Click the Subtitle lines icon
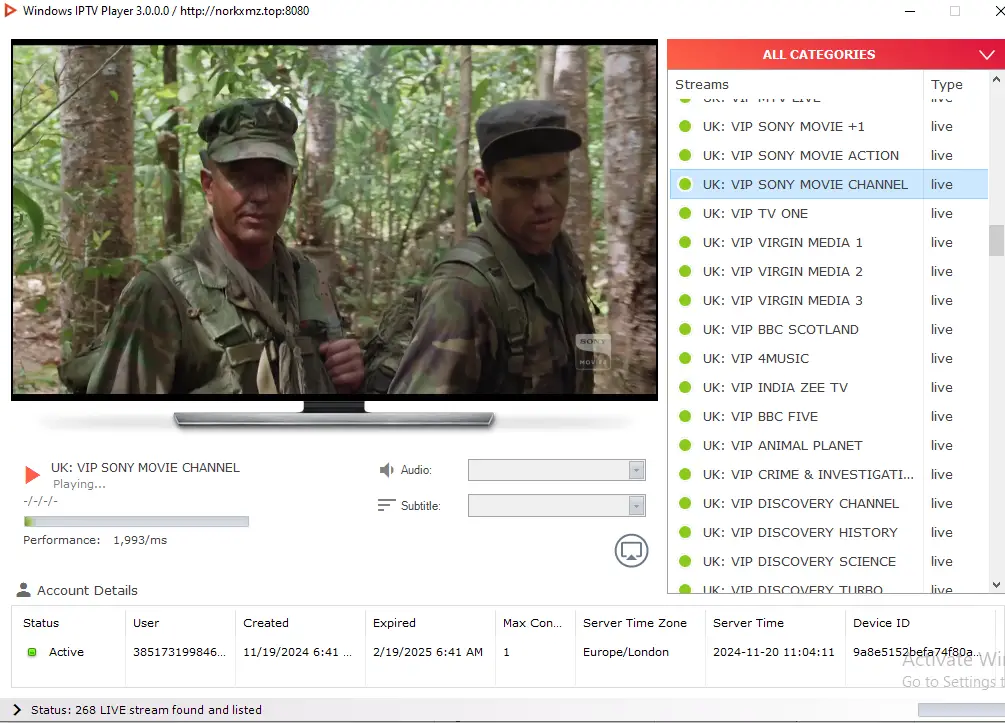 (386, 506)
